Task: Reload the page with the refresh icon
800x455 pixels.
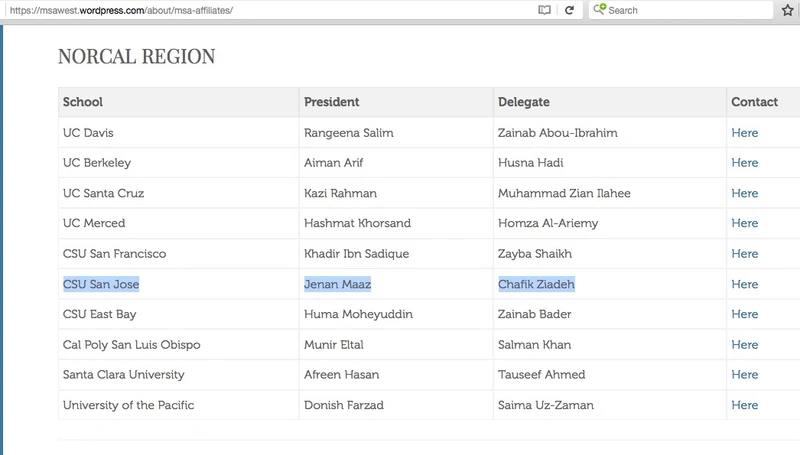Action: (x=569, y=10)
